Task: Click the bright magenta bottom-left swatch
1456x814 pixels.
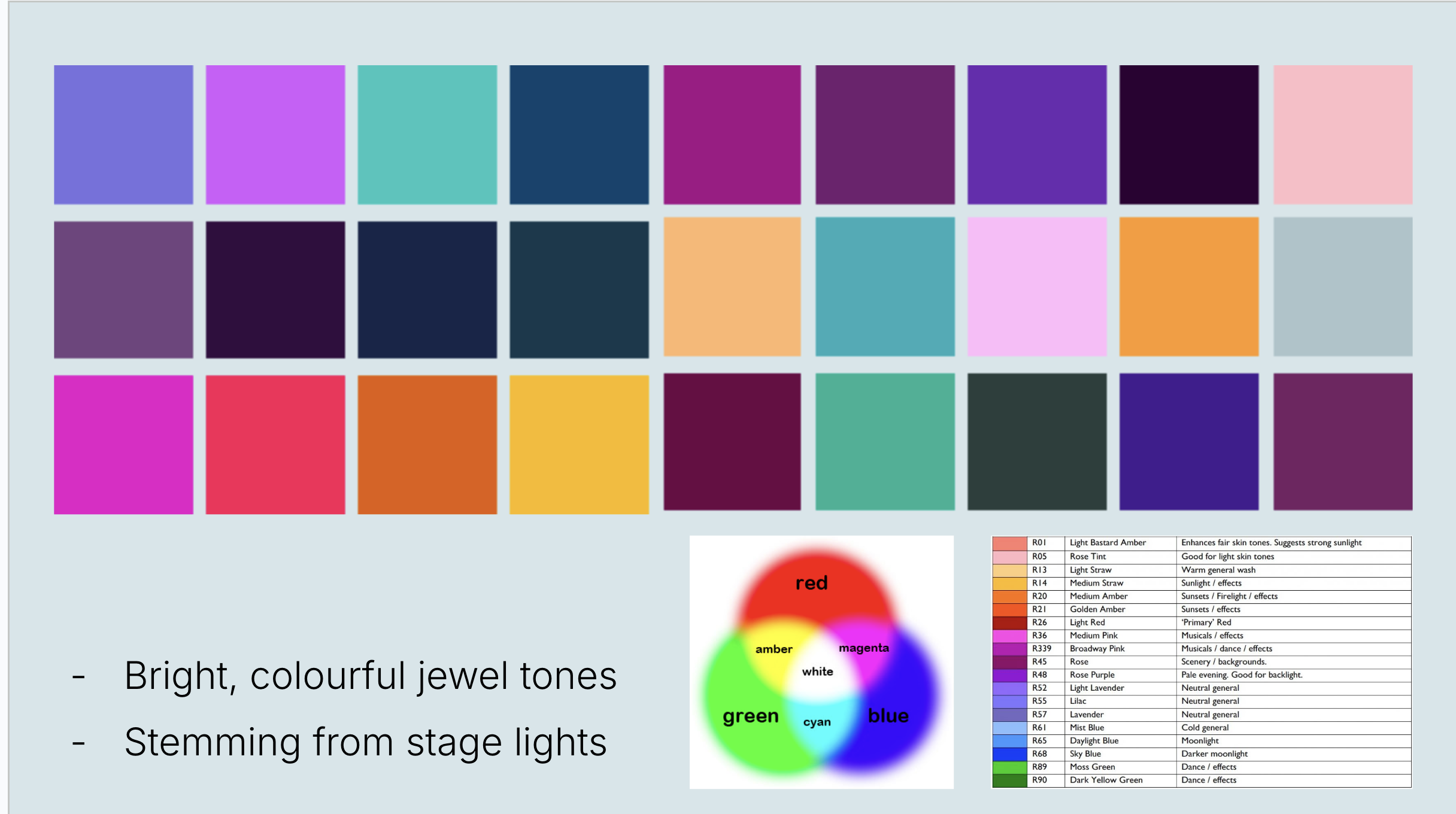Action: (x=123, y=444)
